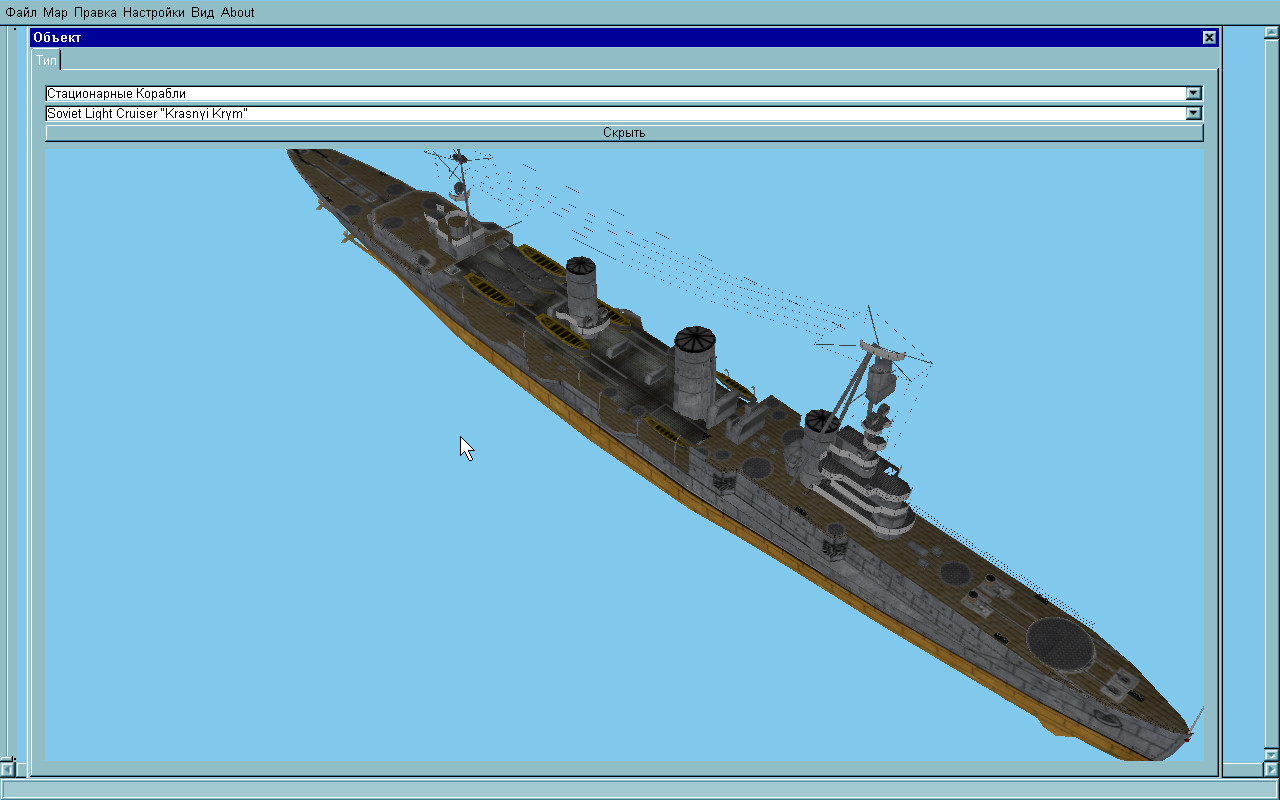Open the Вид menu

[203, 12]
